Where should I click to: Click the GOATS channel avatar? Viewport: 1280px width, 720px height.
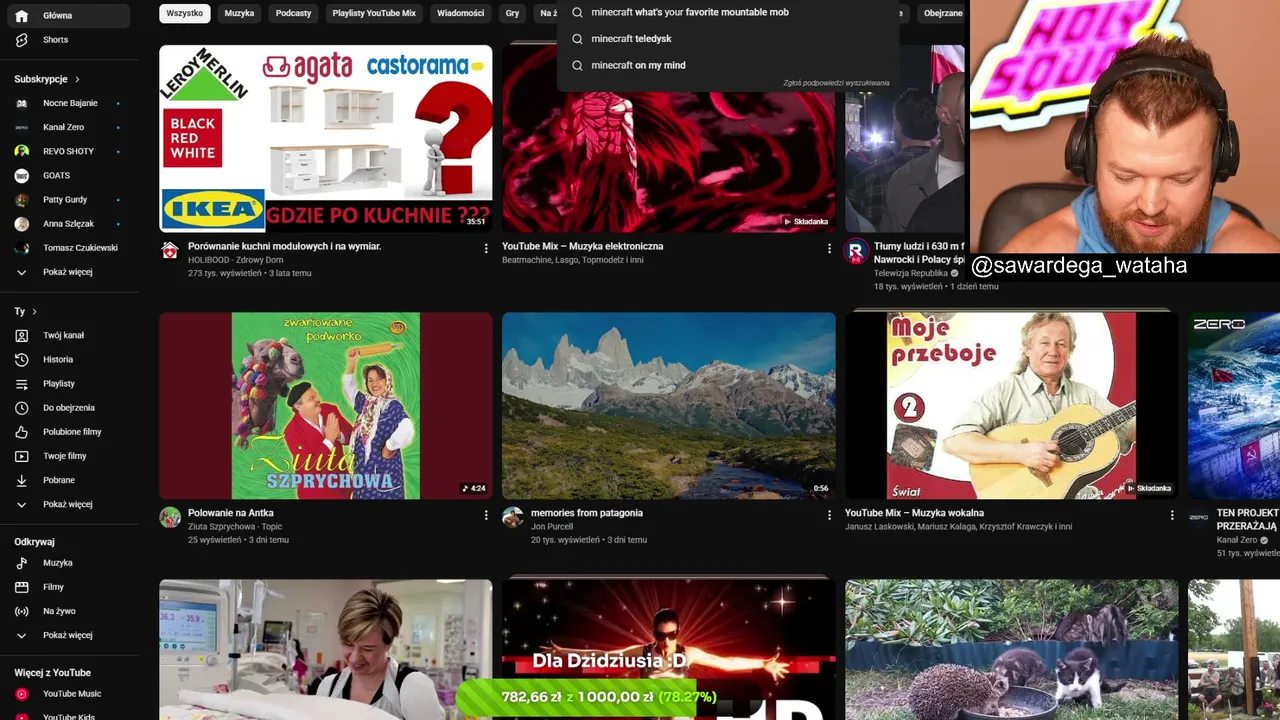pyautogui.click(x=21, y=175)
